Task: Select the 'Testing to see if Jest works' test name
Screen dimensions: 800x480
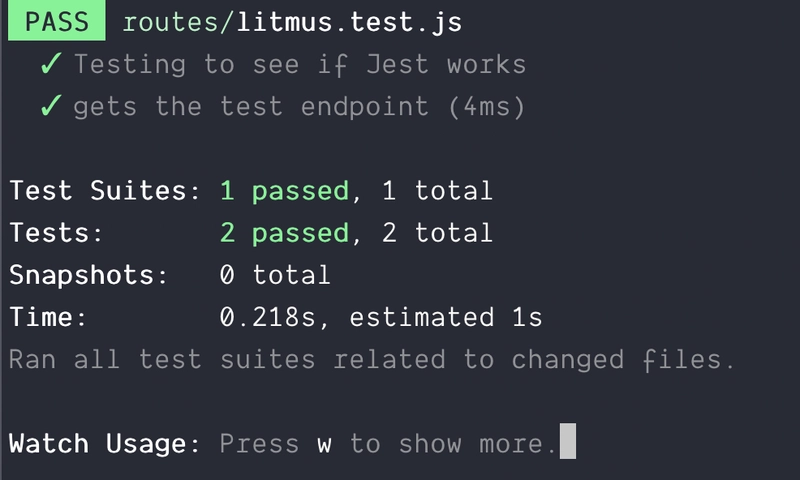Action: point(299,65)
